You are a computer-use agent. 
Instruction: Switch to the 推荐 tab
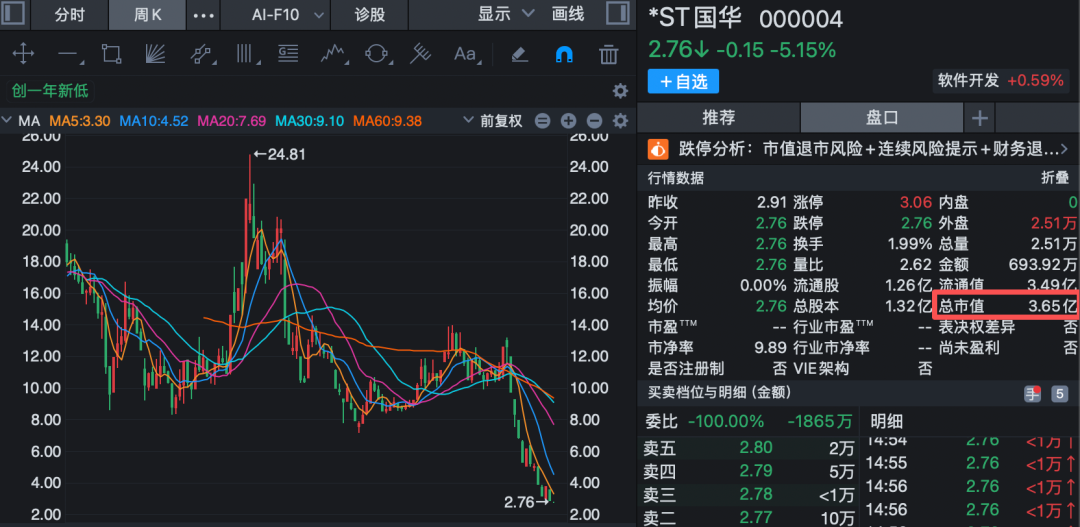tap(718, 118)
